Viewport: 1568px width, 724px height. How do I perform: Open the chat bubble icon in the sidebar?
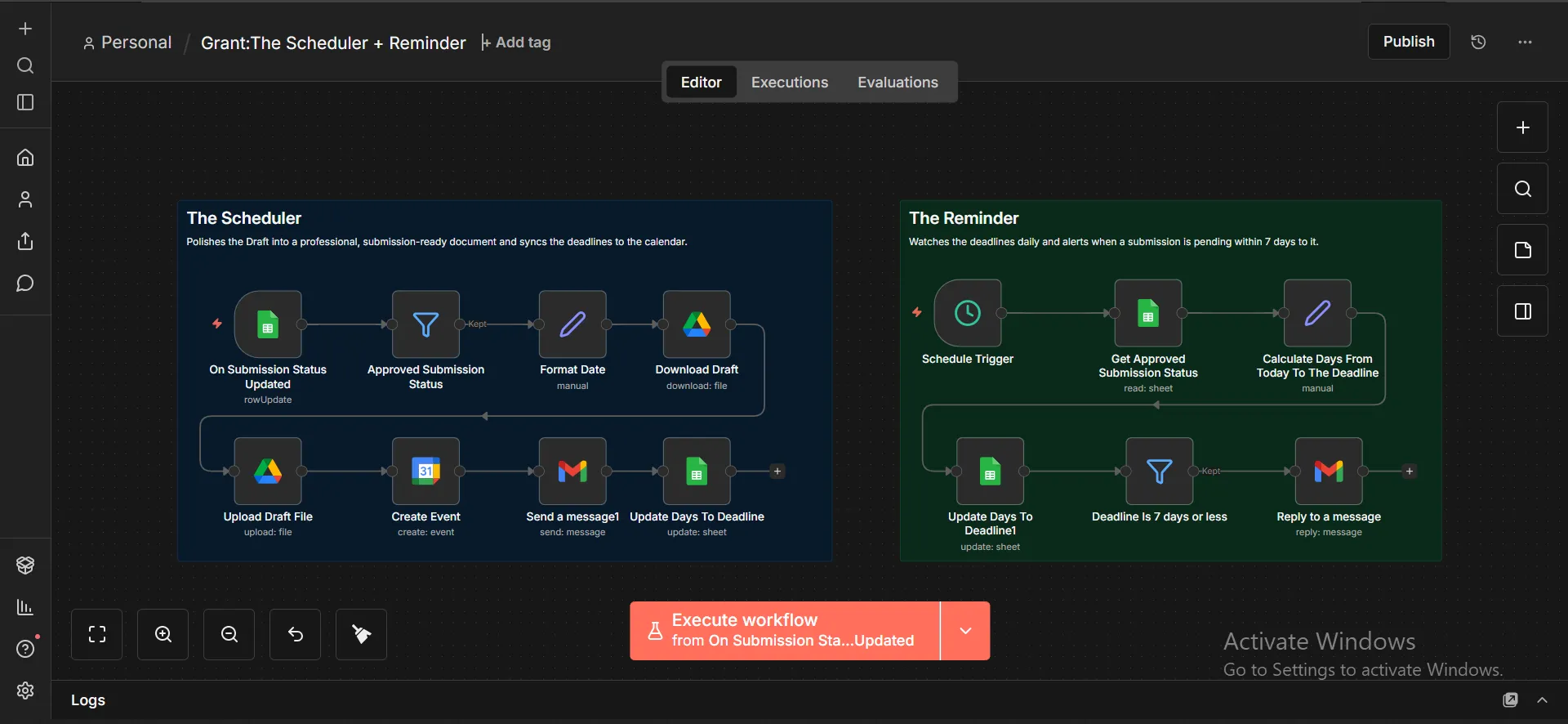point(25,284)
